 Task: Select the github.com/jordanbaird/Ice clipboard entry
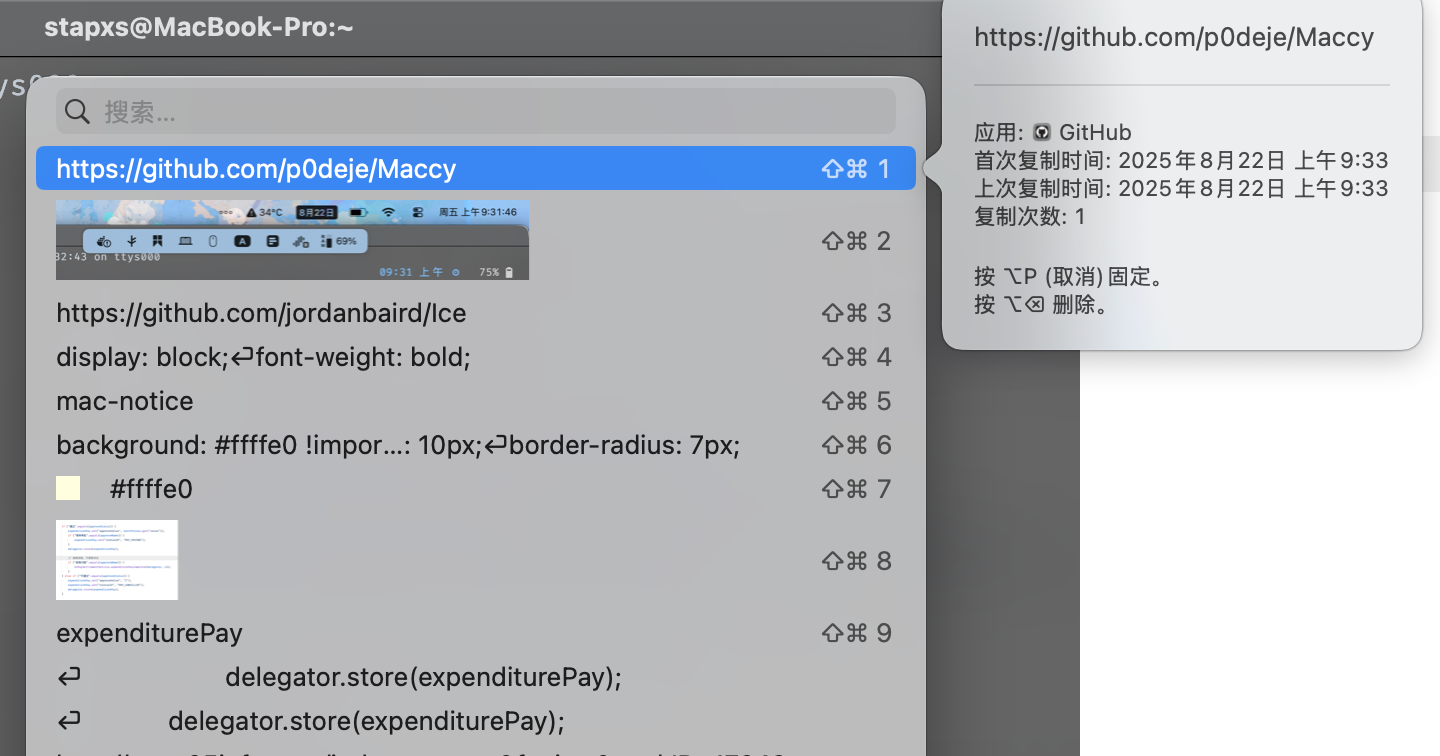click(476, 313)
